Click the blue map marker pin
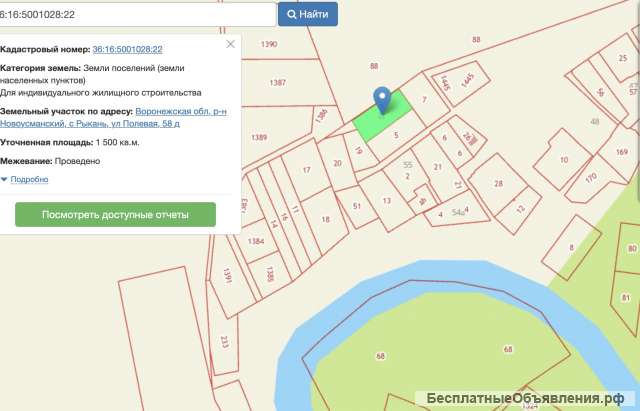Screen dimensions: 640x411 pyautogui.click(x=382, y=99)
